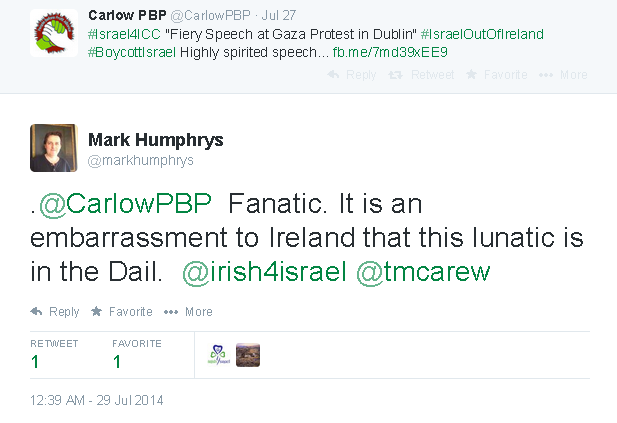Open the @CarlowPBP handle in header tweet
This screenshot has height=423, width=617.
(210, 15)
